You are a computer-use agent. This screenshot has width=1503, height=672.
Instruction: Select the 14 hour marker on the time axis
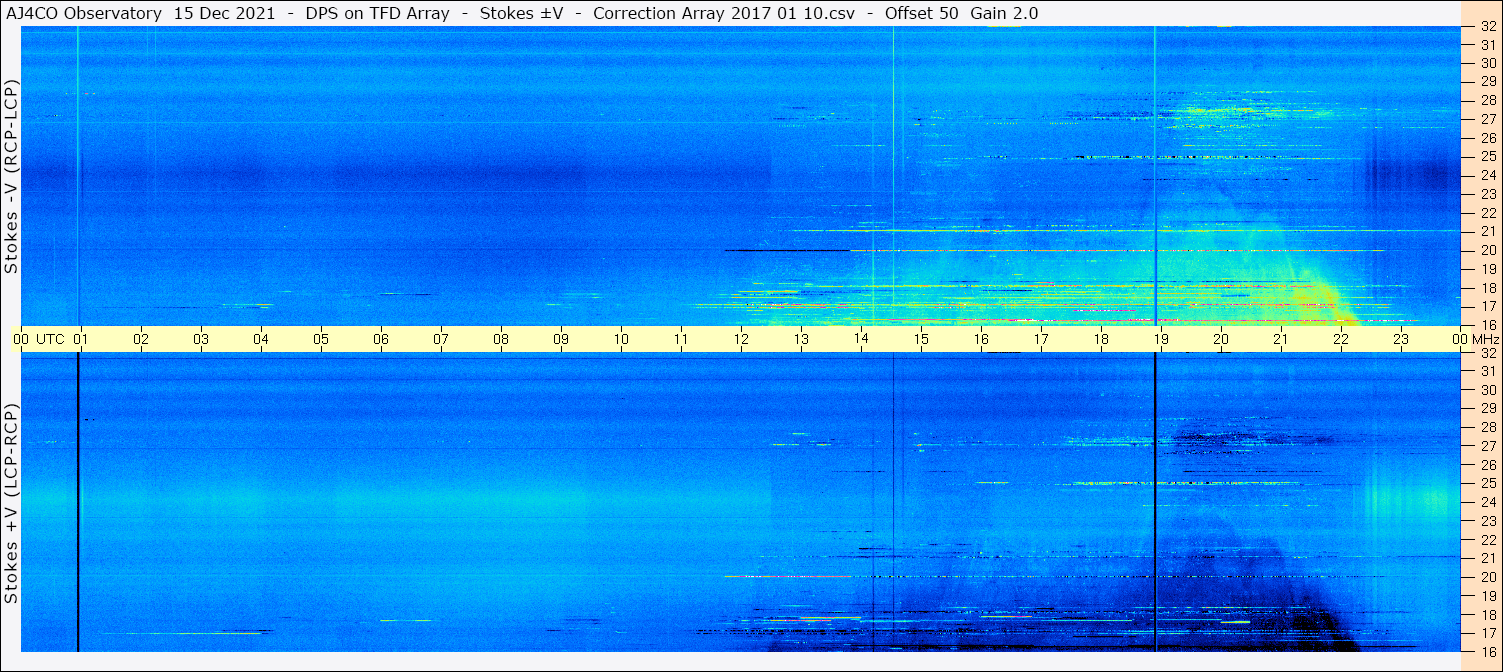coord(861,339)
